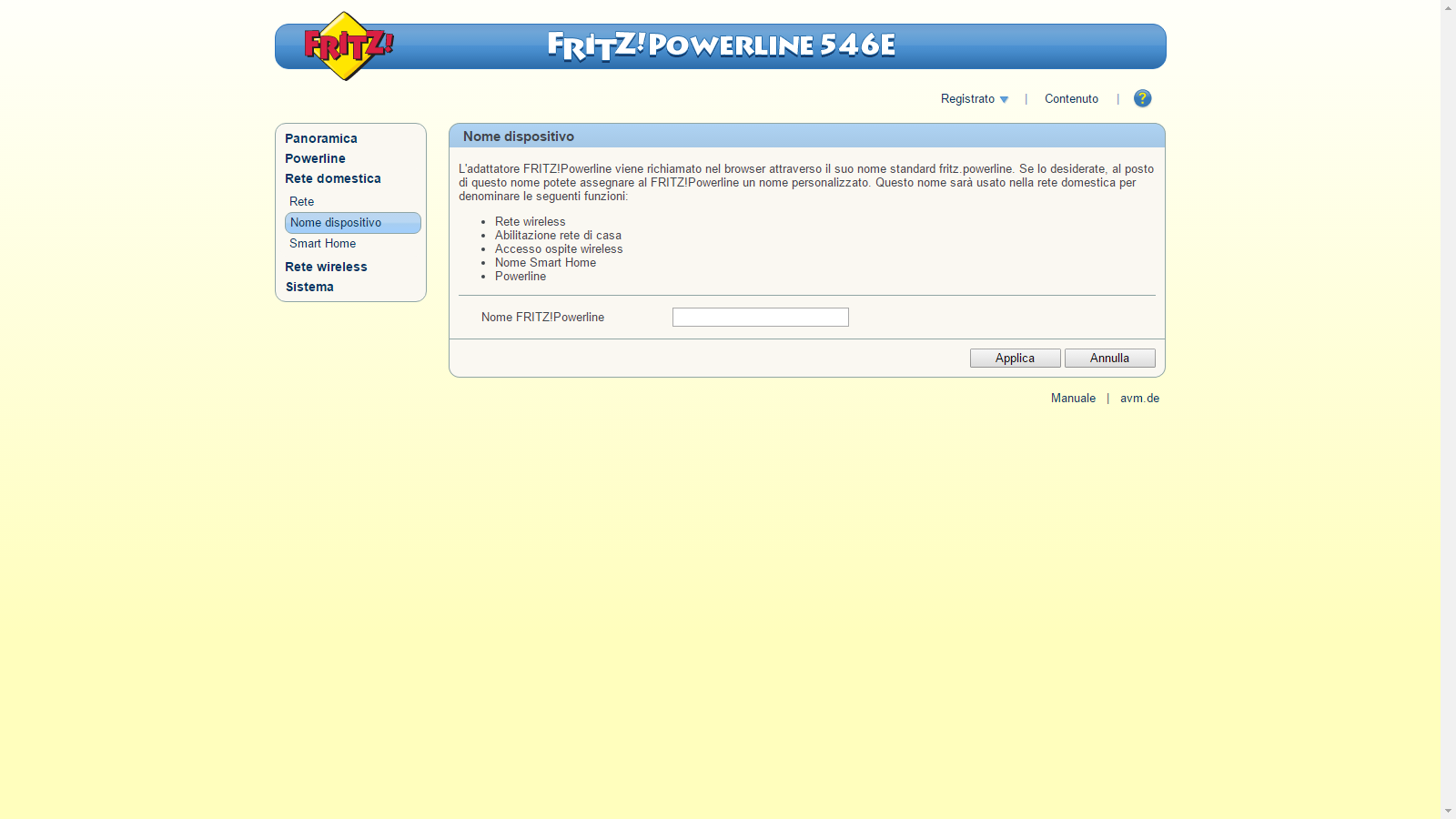This screenshot has height=819, width=1456.
Task: Click the scrollbar down arrow
Action: pos(1448,811)
